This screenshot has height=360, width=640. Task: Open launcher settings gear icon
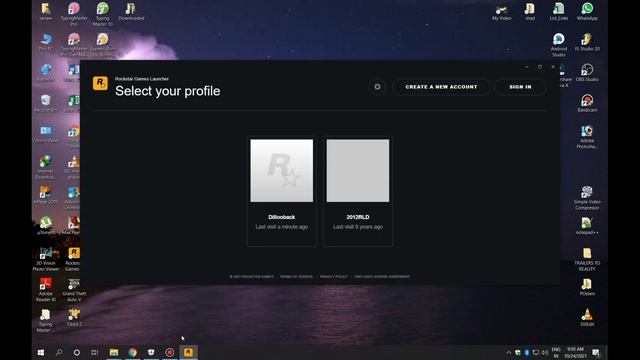[x=377, y=87]
